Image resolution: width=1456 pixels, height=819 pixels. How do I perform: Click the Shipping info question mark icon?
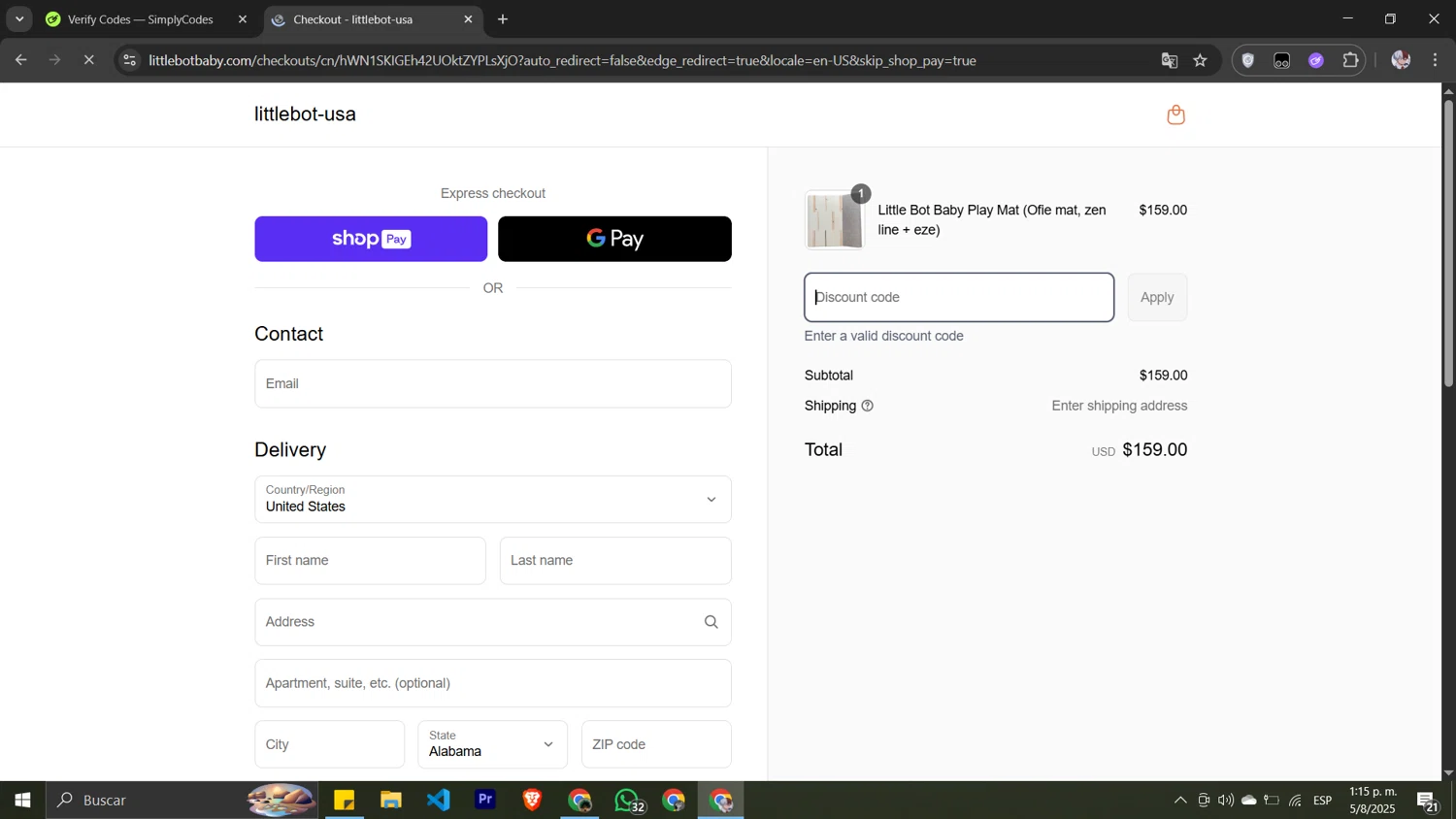(867, 406)
